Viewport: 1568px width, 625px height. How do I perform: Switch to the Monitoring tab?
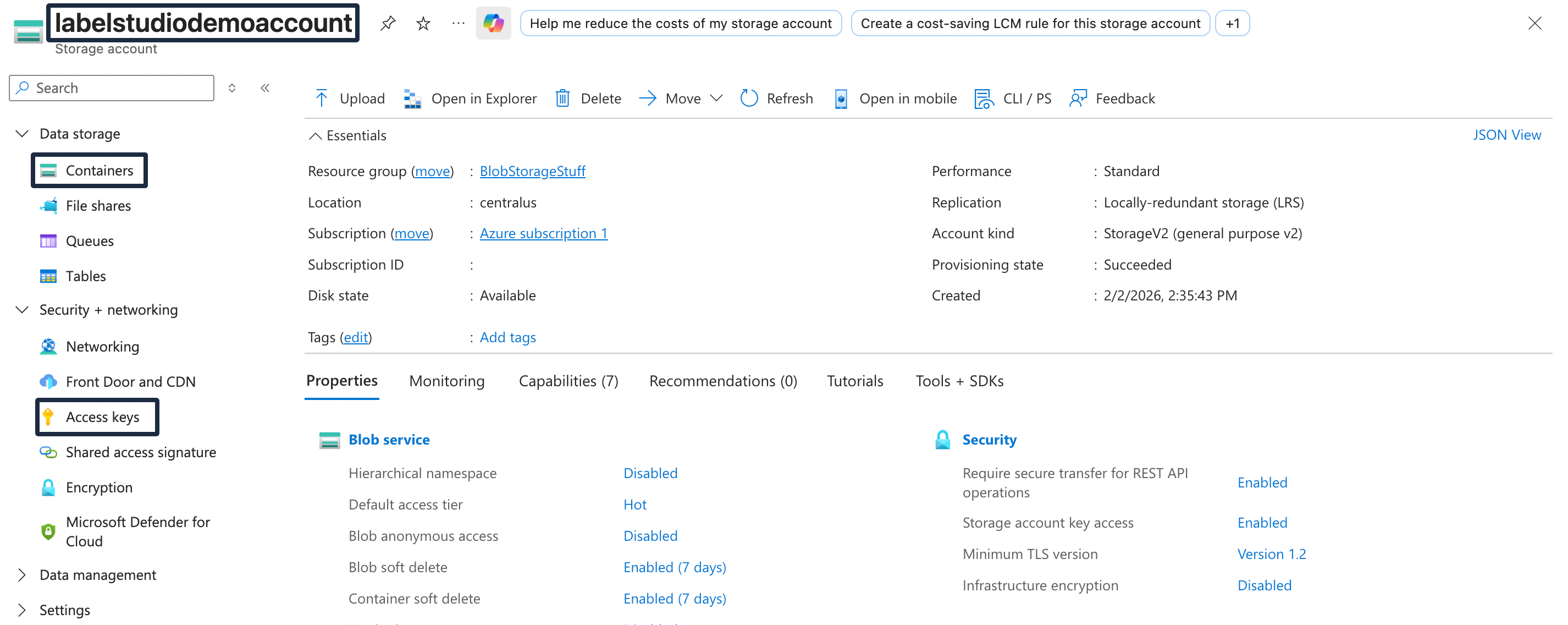pos(447,381)
